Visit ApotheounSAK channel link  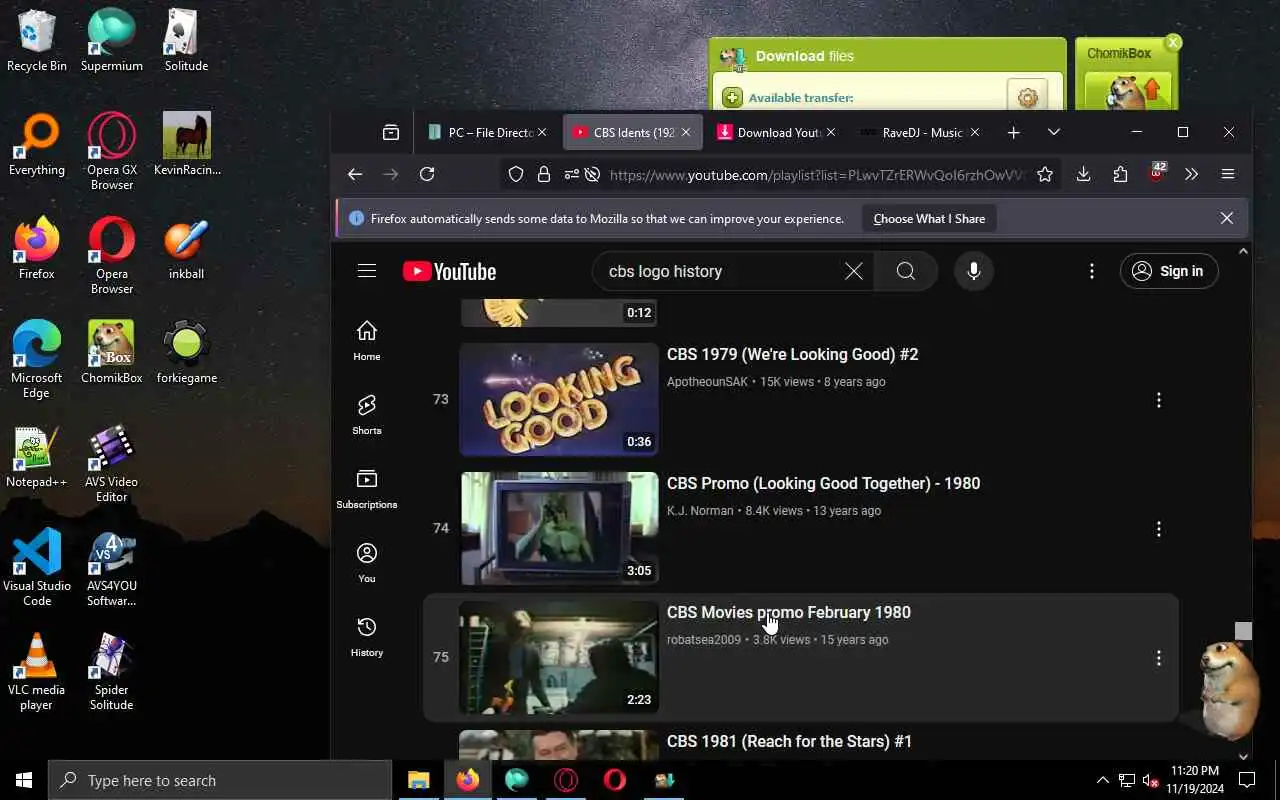(x=708, y=381)
